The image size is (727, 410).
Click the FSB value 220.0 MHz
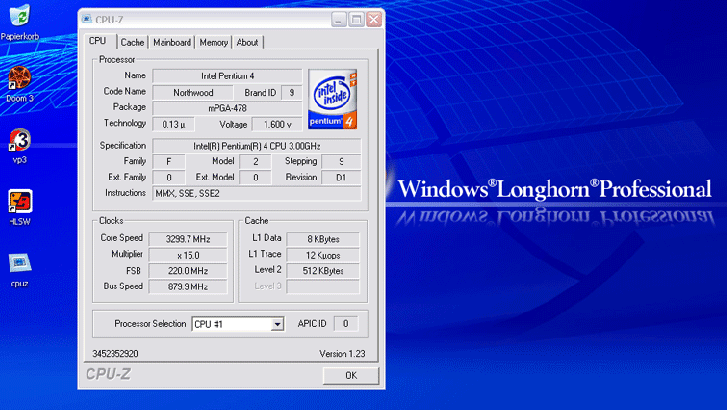tap(188, 270)
